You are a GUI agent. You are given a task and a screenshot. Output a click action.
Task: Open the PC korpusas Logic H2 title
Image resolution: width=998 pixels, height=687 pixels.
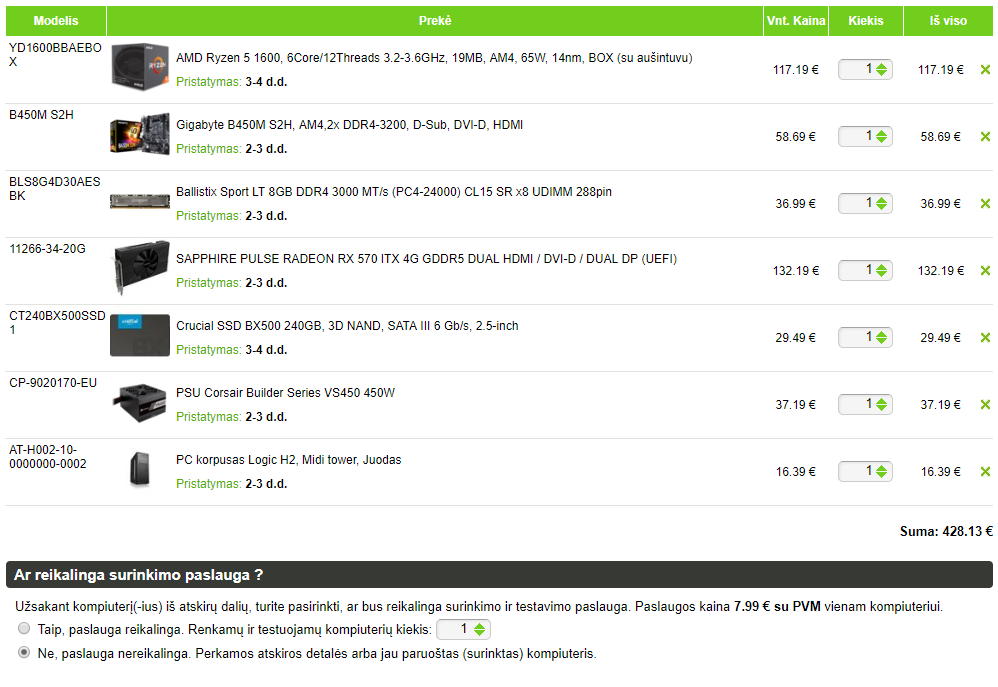click(x=289, y=460)
